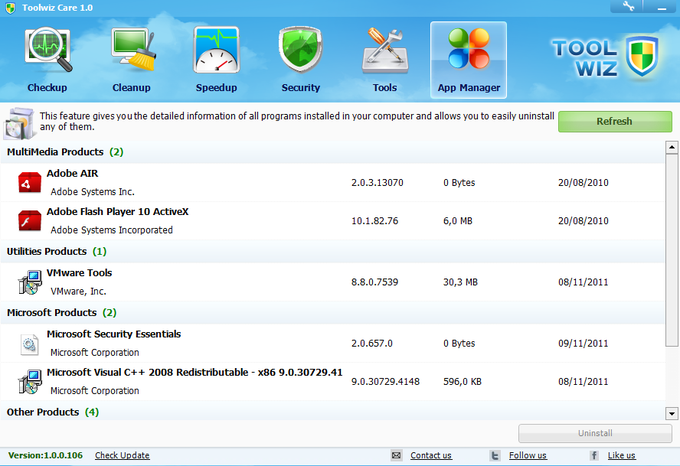Viewport: 680px width, 466px height.
Task: Open the Checkup module icon
Action: click(x=48, y=50)
